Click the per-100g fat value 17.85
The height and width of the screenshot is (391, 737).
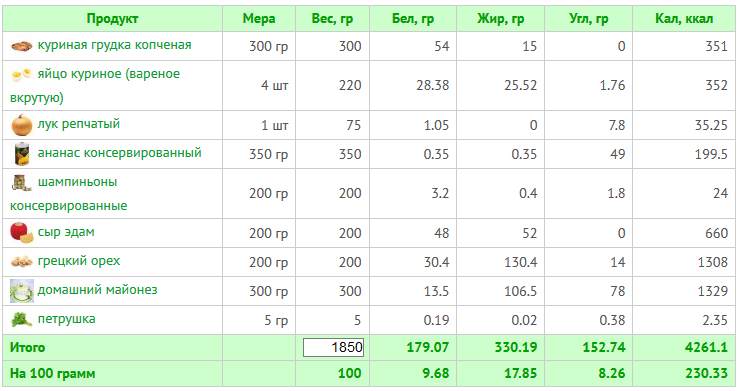tap(521, 374)
